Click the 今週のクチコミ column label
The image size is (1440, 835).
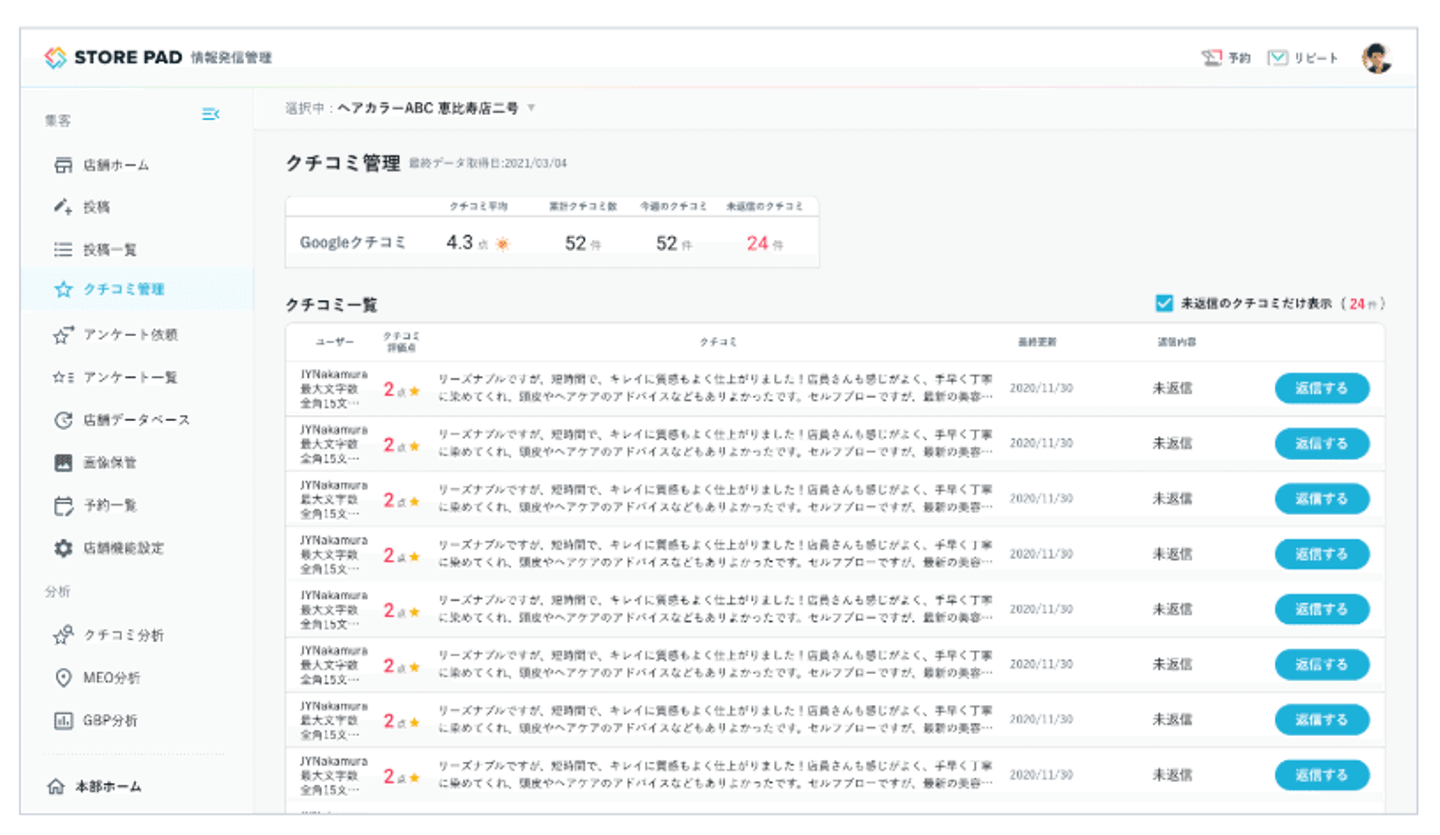click(674, 206)
